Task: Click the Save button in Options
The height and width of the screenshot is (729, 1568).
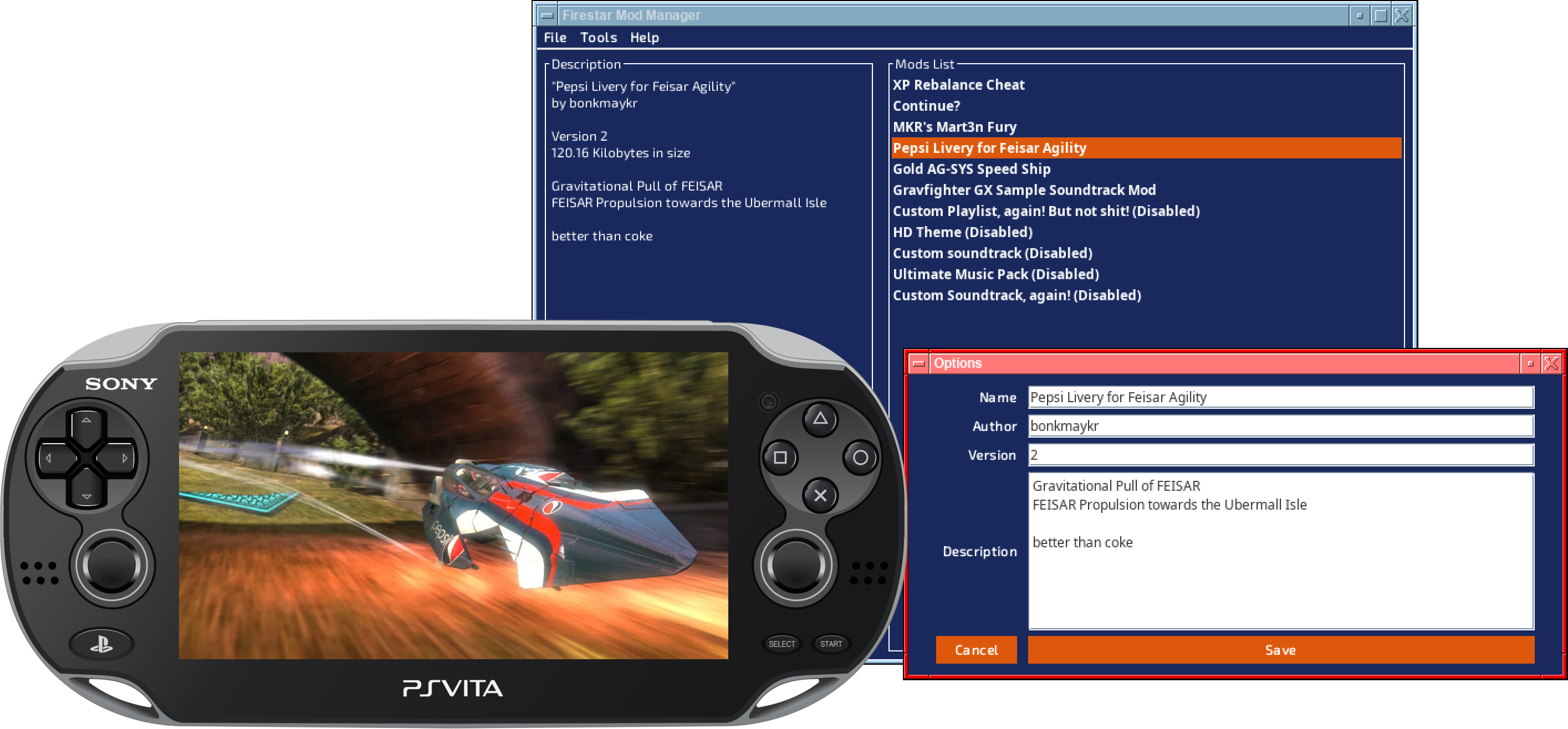Action: click(x=1280, y=650)
